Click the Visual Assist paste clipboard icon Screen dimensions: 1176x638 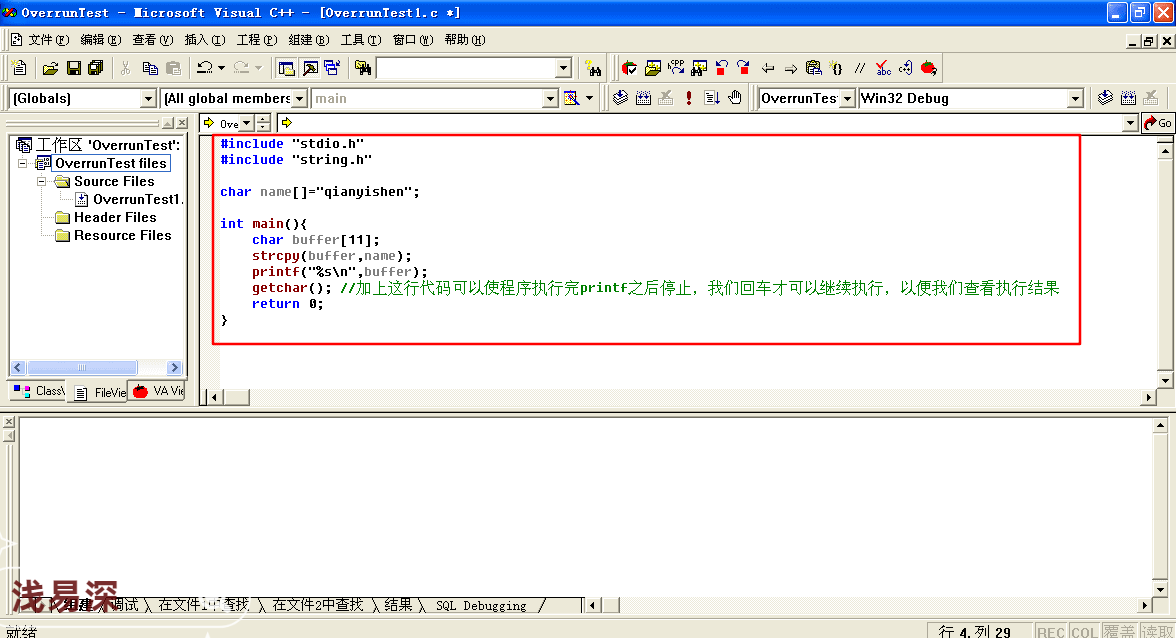coord(814,68)
